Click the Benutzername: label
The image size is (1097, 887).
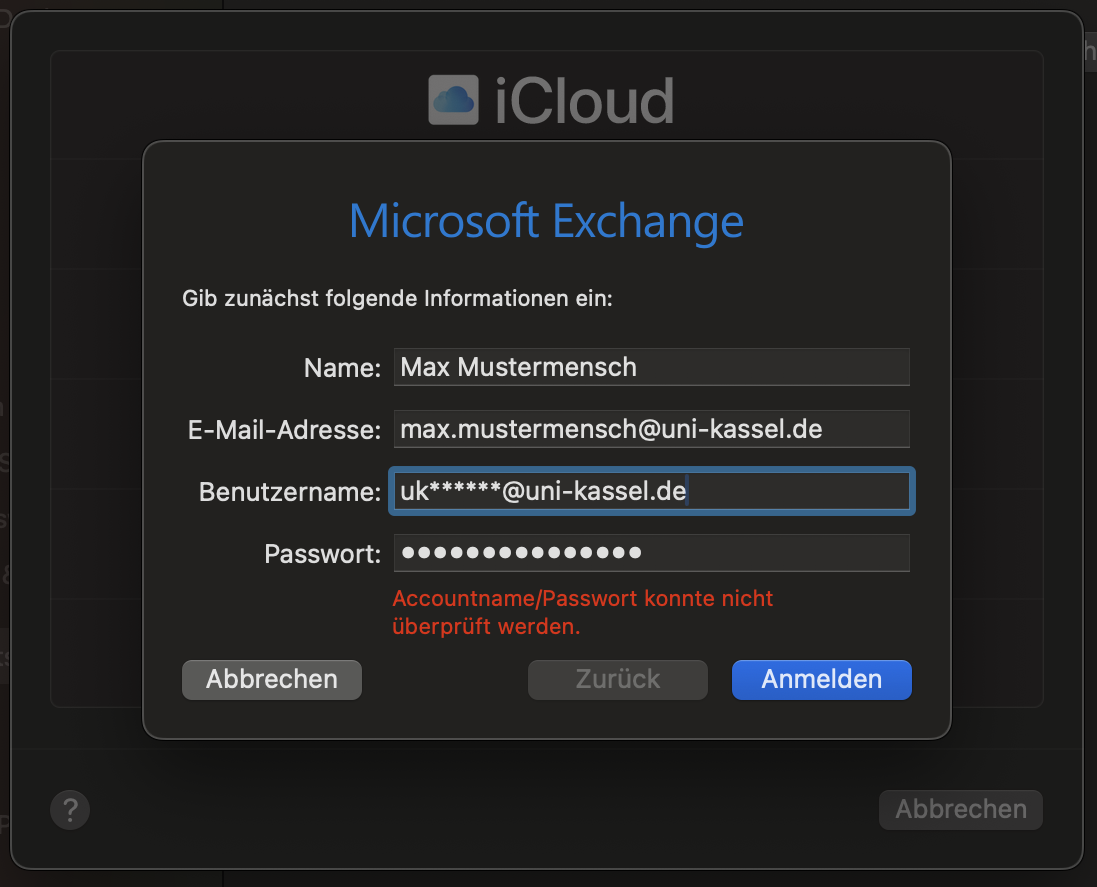tap(290, 492)
